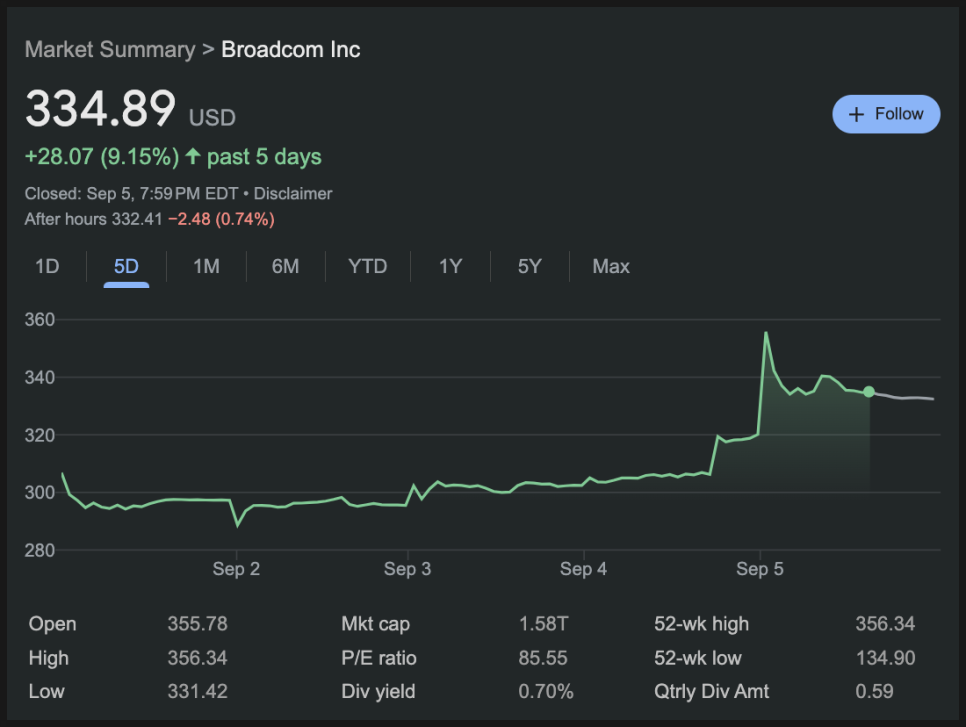966x727 pixels.
Task: Click the Div yield value 0.70%
Action: (x=546, y=691)
